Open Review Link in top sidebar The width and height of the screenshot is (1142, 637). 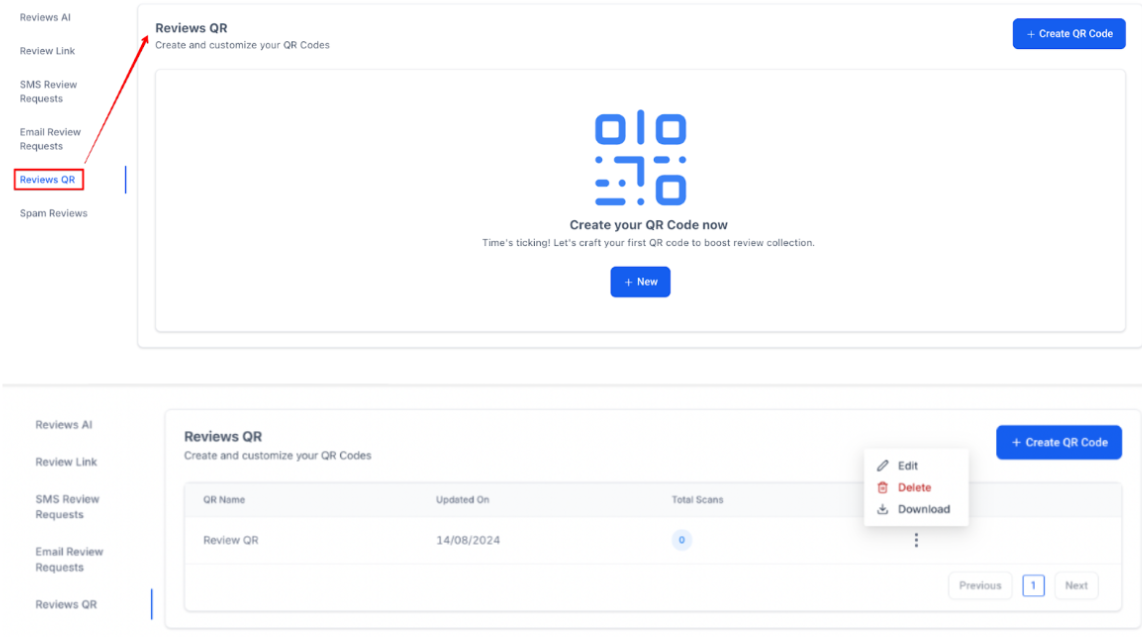coord(47,51)
